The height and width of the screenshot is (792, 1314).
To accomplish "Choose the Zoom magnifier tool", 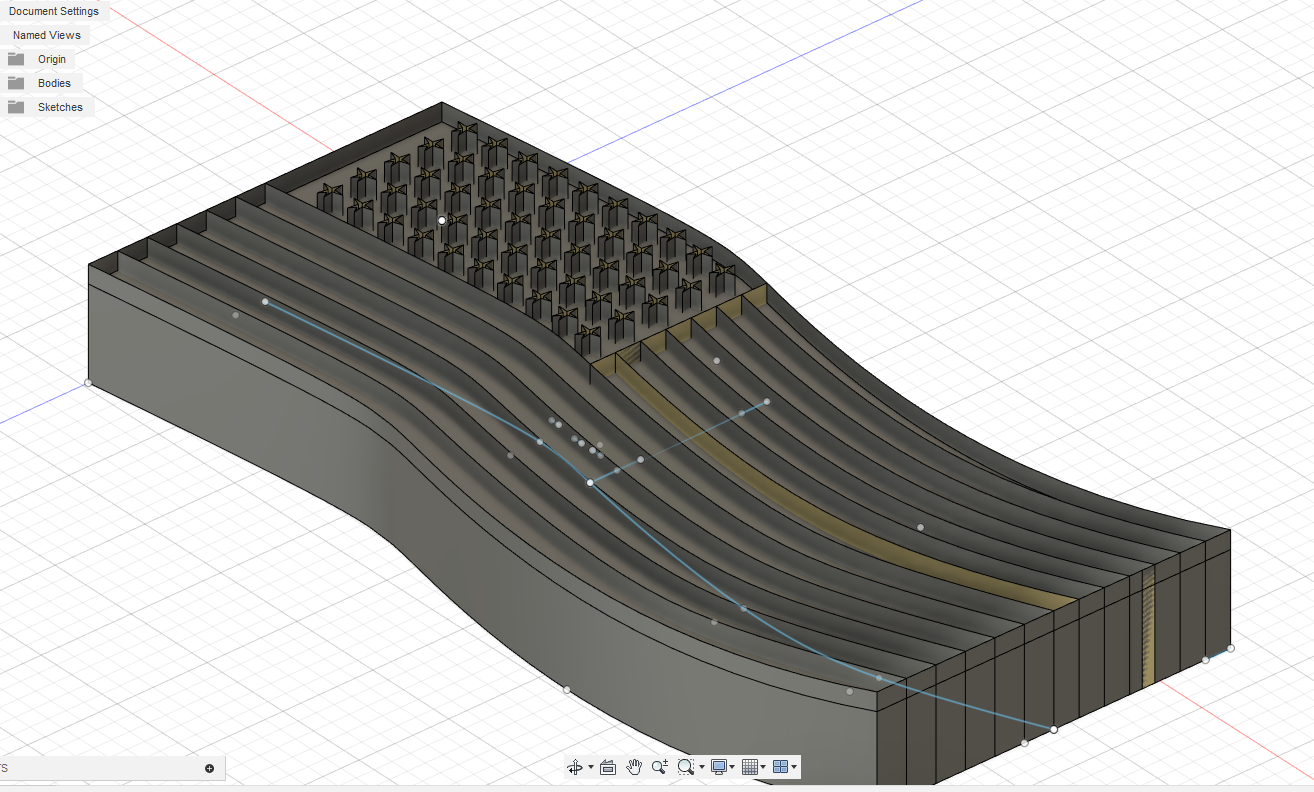I will [x=660, y=767].
